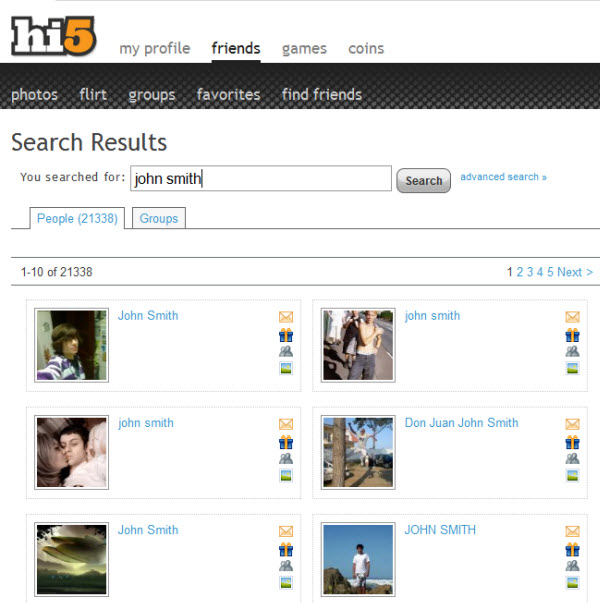Send gift to uppercase JOHN SMITH
This screenshot has height=603, width=600.
tap(572, 549)
